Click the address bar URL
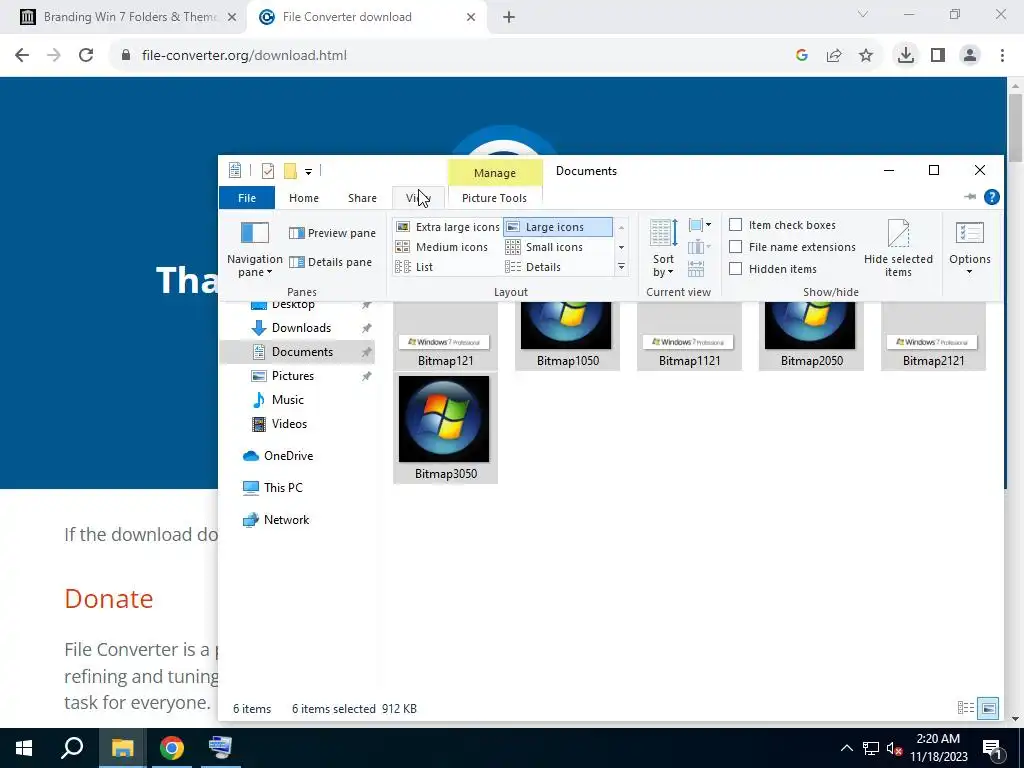 click(x=244, y=56)
